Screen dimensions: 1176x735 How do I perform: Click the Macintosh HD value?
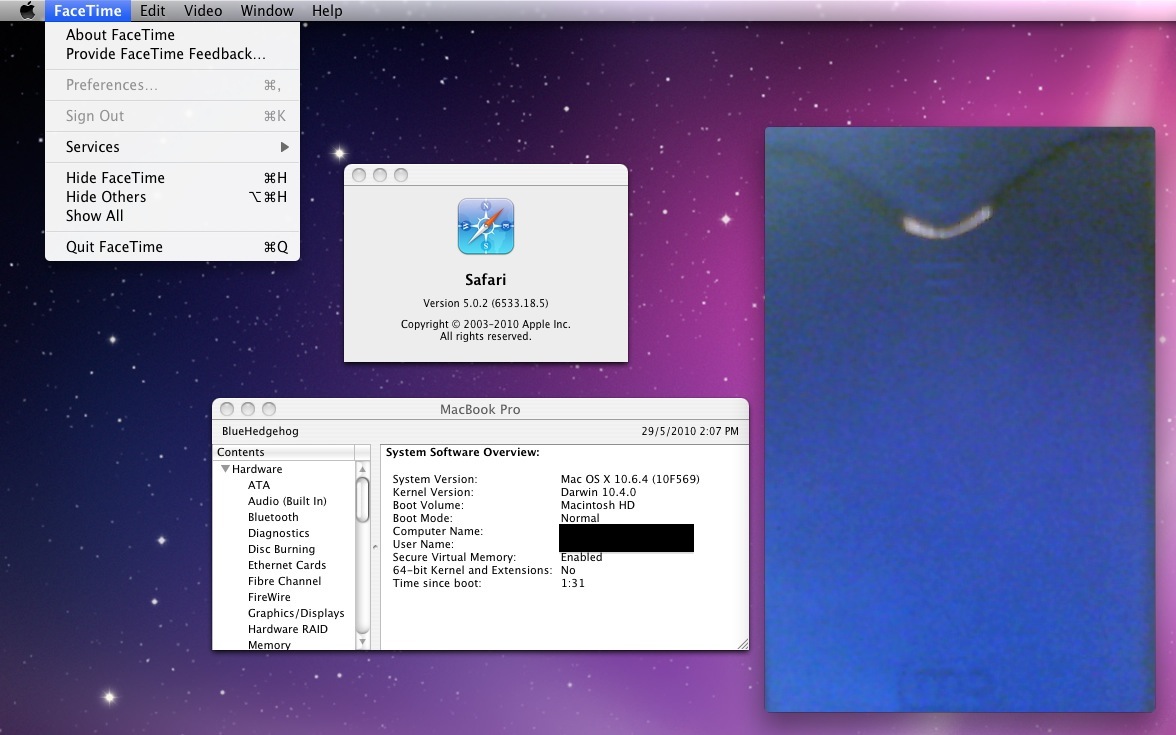tap(598, 506)
